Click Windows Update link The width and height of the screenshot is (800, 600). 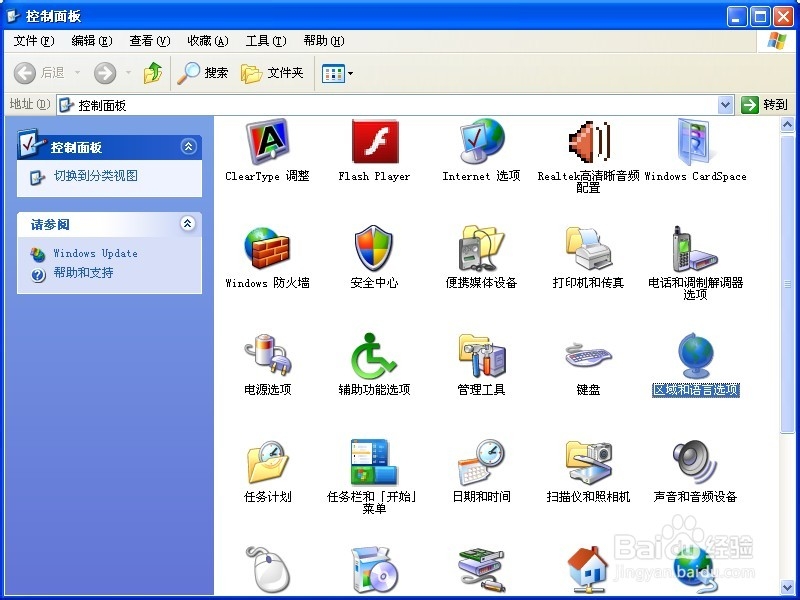coord(95,254)
